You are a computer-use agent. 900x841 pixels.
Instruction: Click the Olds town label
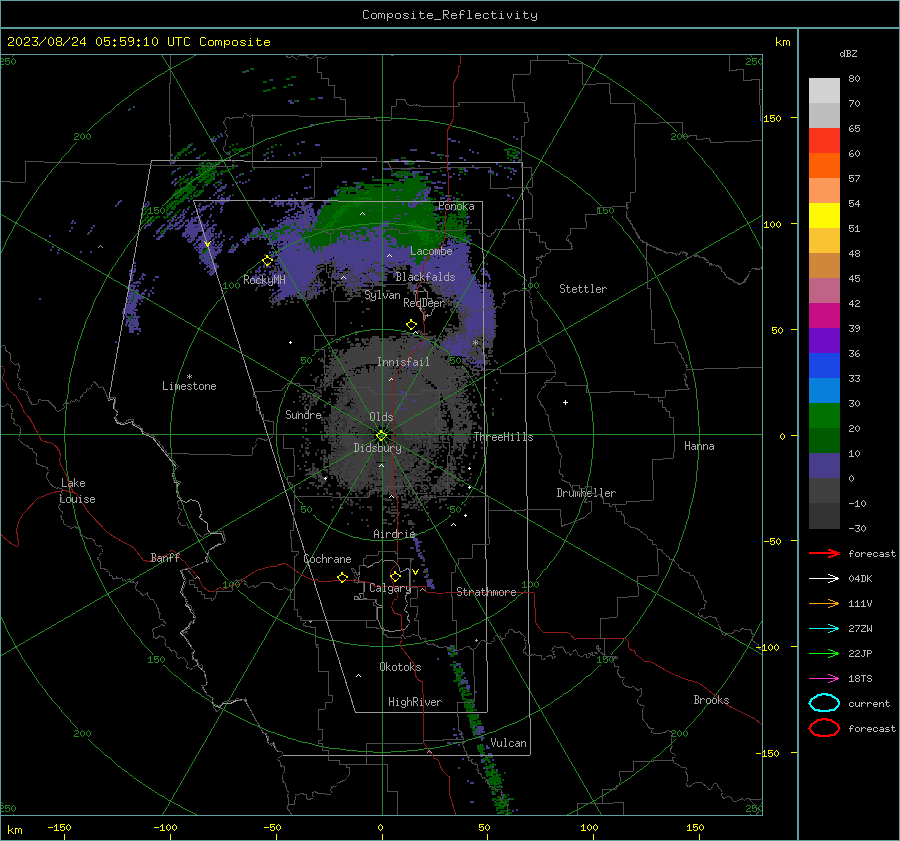[x=381, y=417]
